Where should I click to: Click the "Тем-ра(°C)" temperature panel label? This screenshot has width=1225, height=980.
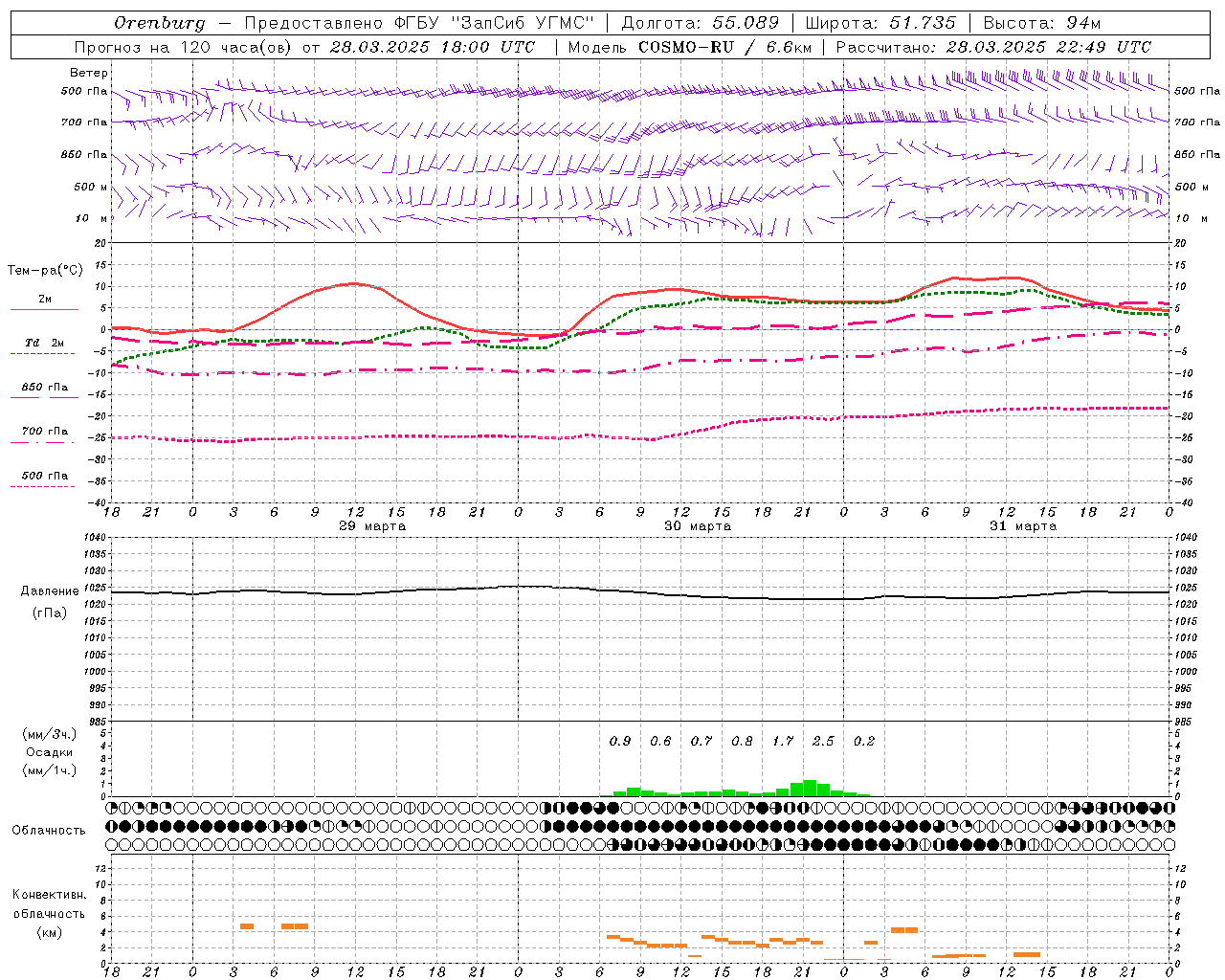45,271
